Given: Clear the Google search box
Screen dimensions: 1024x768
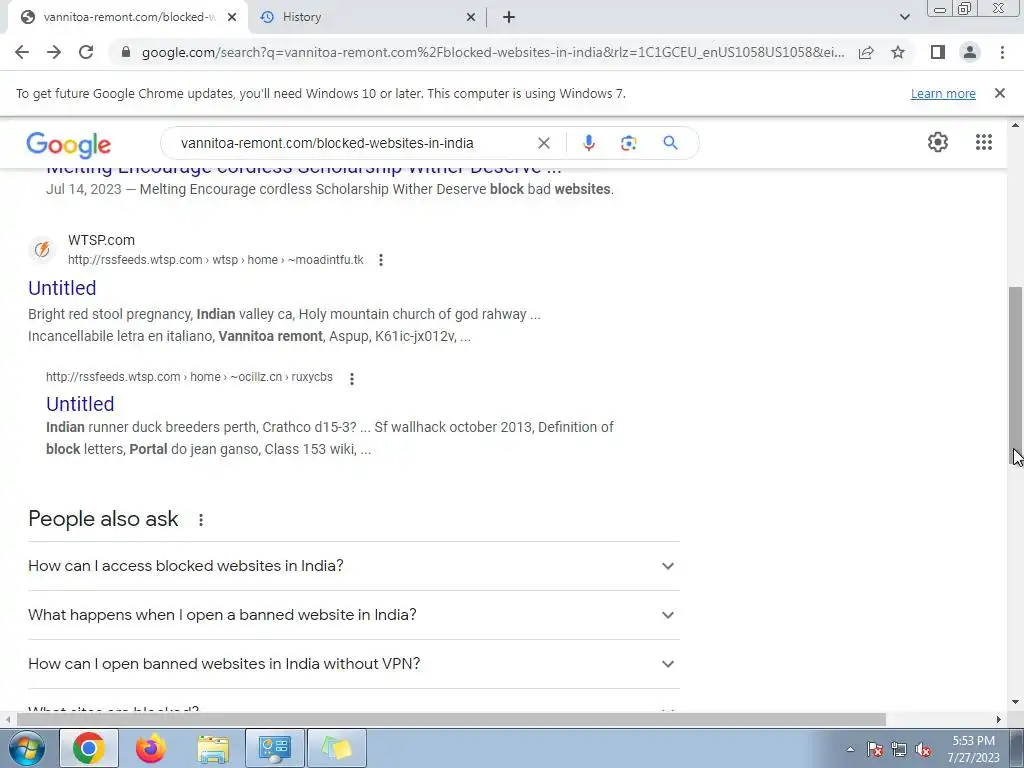Looking at the screenshot, I should [543, 143].
